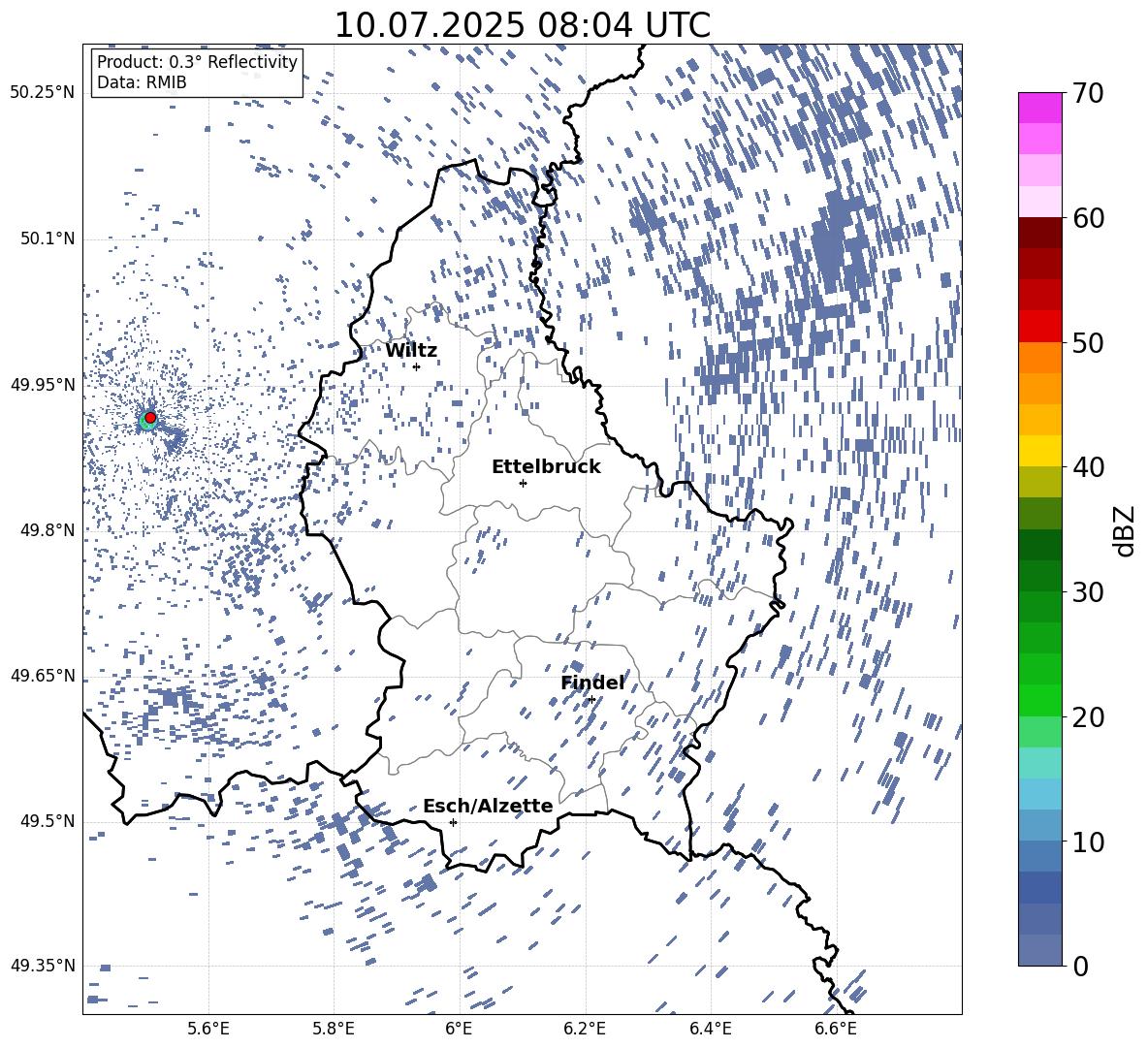Click the 49.8°N latitude label
The height and width of the screenshot is (1048, 1148).
[x=48, y=530]
